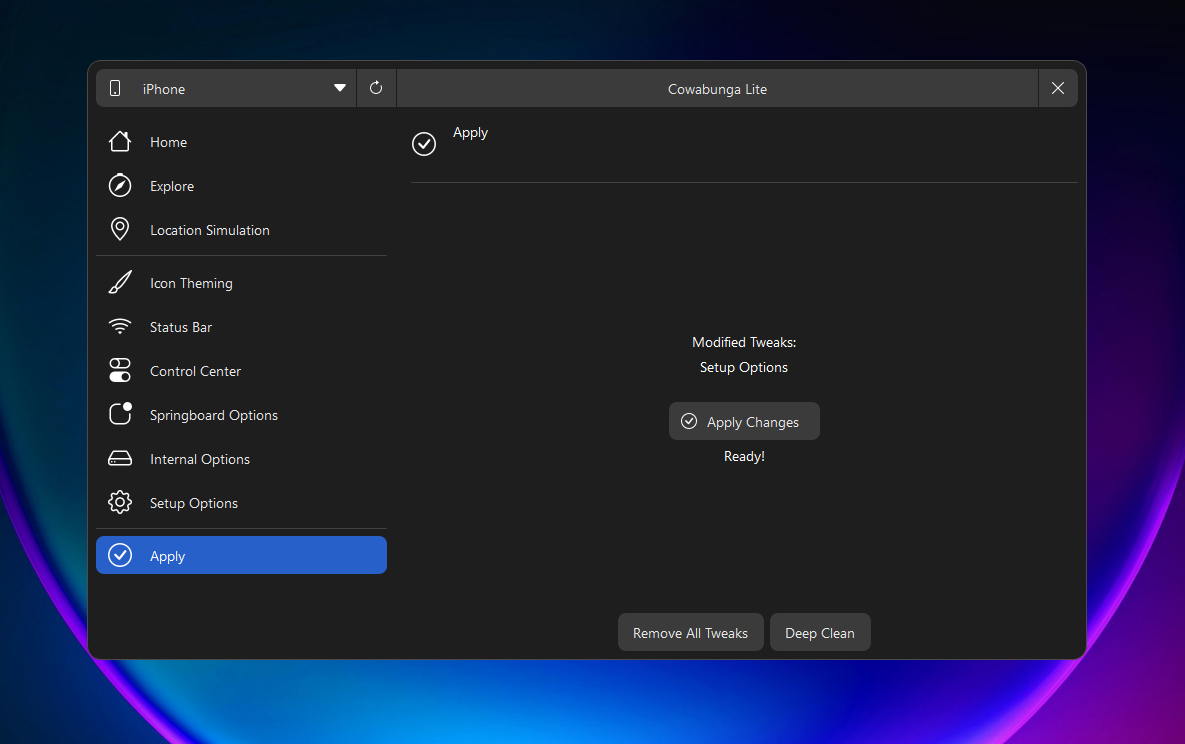
Task: Open Icon Theming label
Action: click(x=191, y=283)
